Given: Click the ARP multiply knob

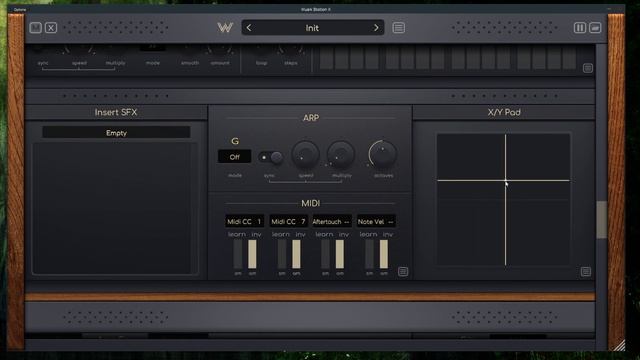Looking at the screenshot, I should 341,155.
